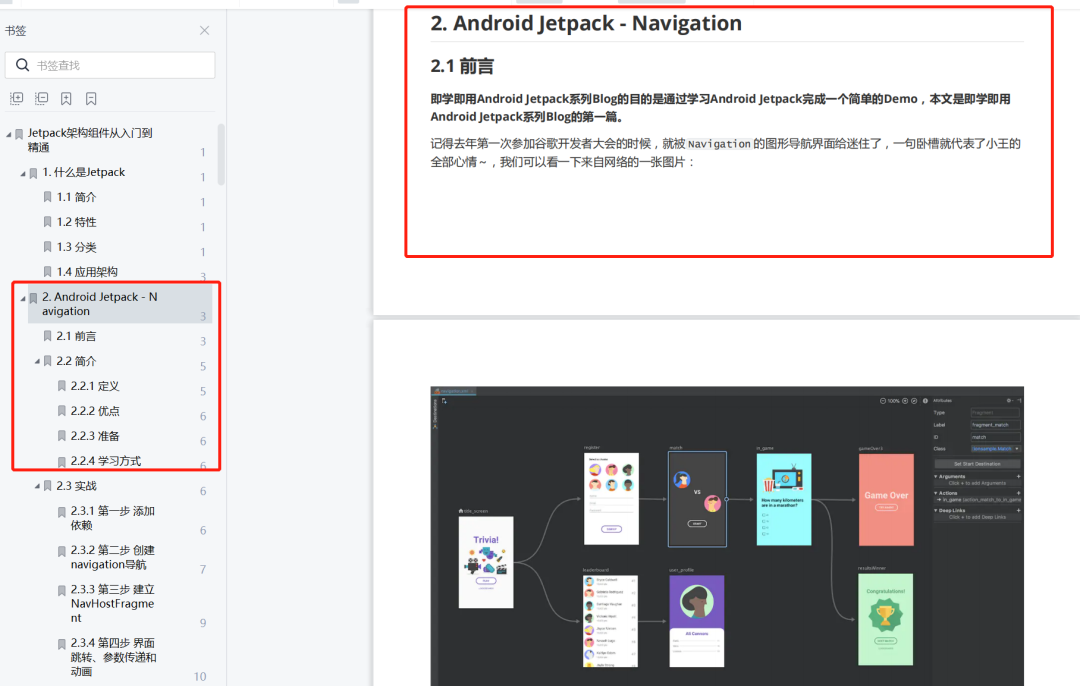Image resolution: width=1080 pixels, height=686 pixels.
Task: Go to bookmark 1.1 简介
Action: 76,197
